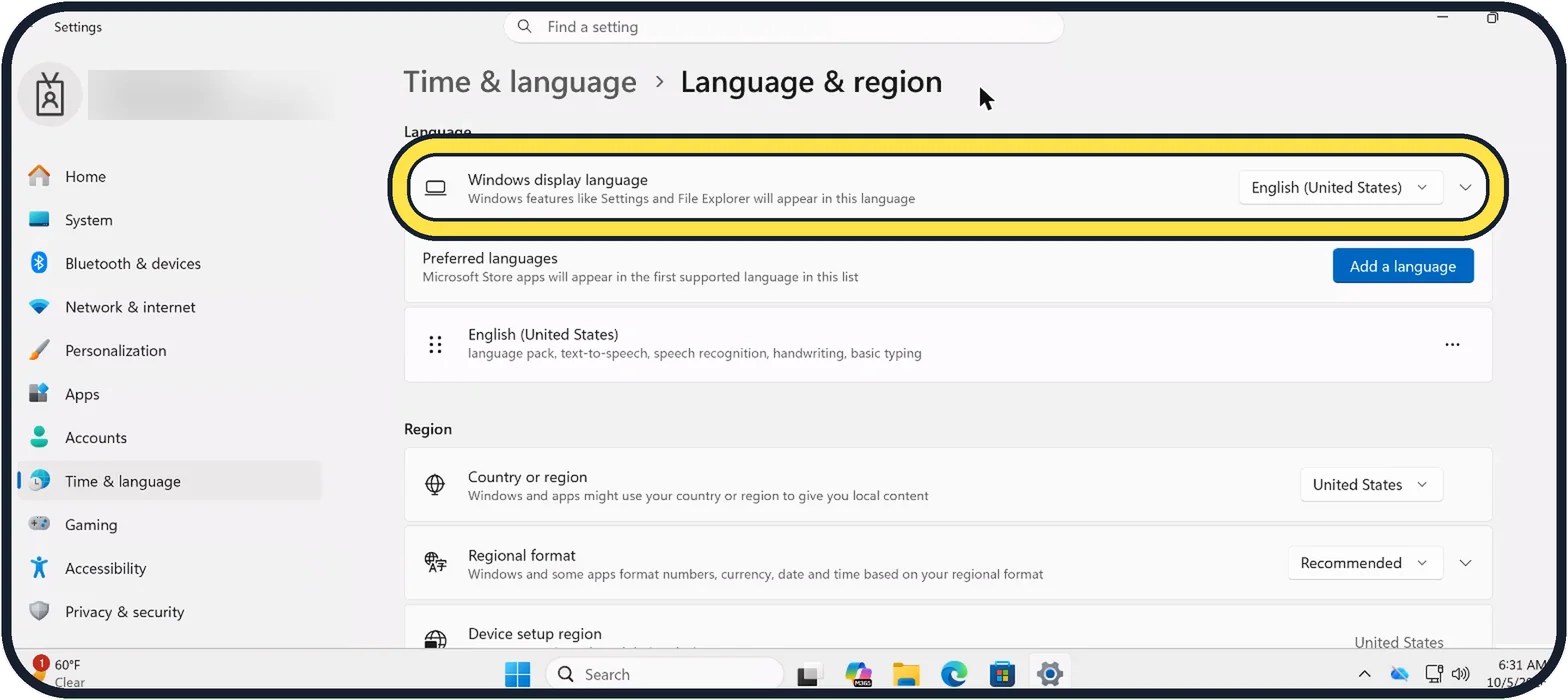The height and width of the screenshot is (700, 1568).
Task: Open Country or region dropdown
Action: click(1371, 485)
